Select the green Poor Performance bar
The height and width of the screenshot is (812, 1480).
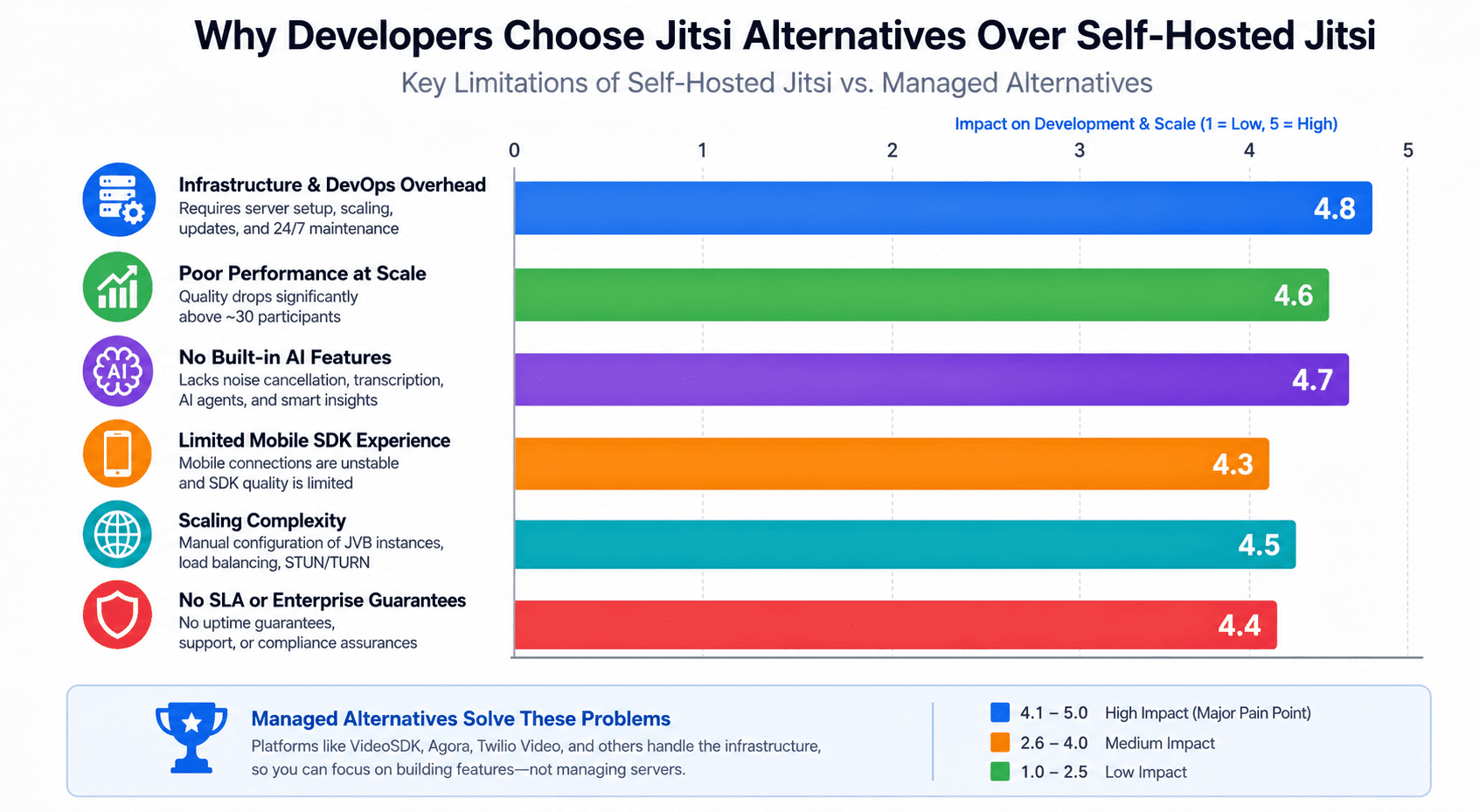pos(921,295)
